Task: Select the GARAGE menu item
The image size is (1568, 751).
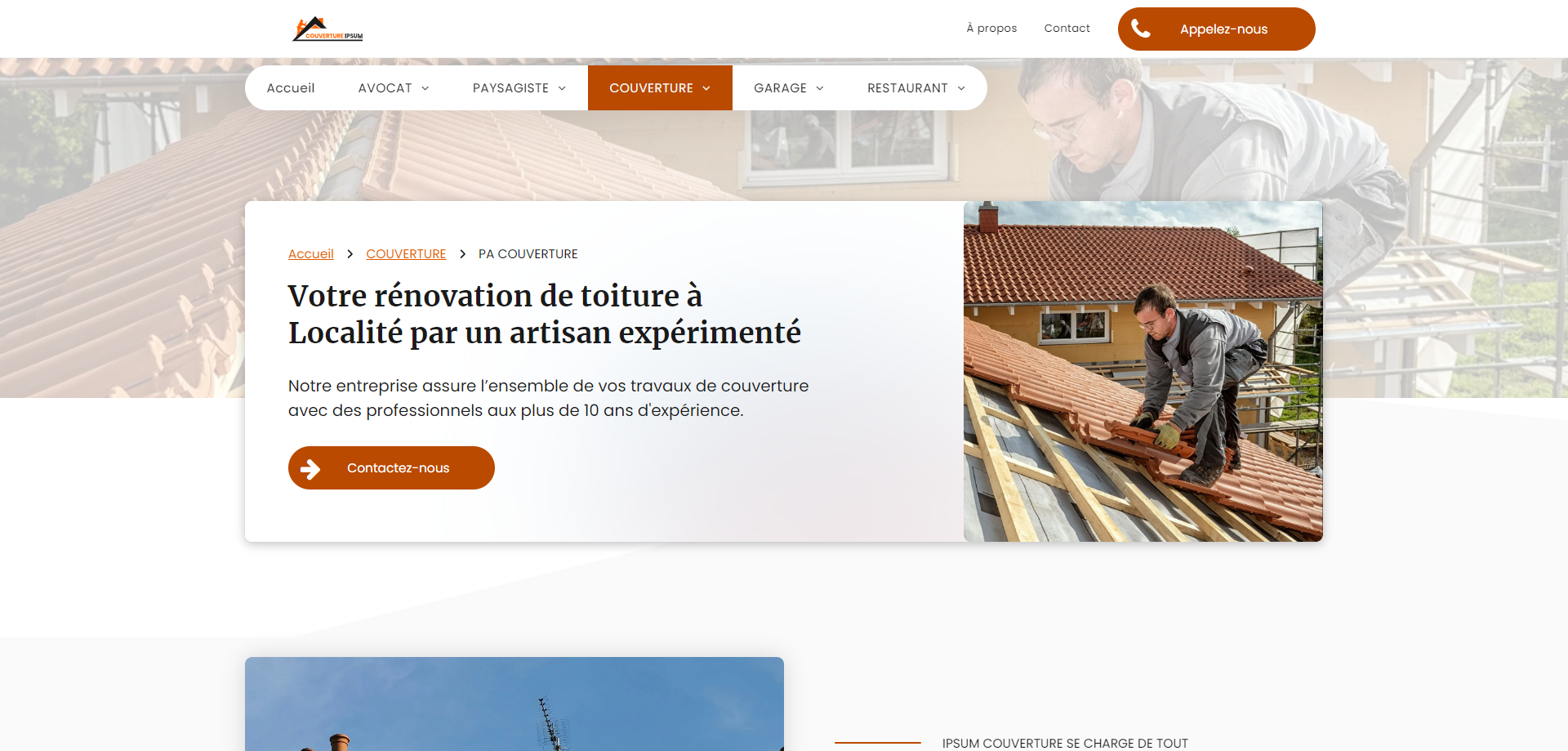Action: (x=789, y=88)
